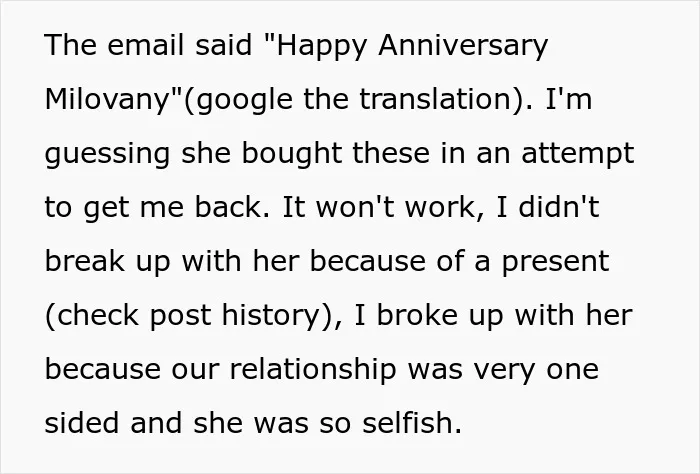700x474 pixels.
Task: Place cursor on the word "guessing"
Action: coord(107,154)
